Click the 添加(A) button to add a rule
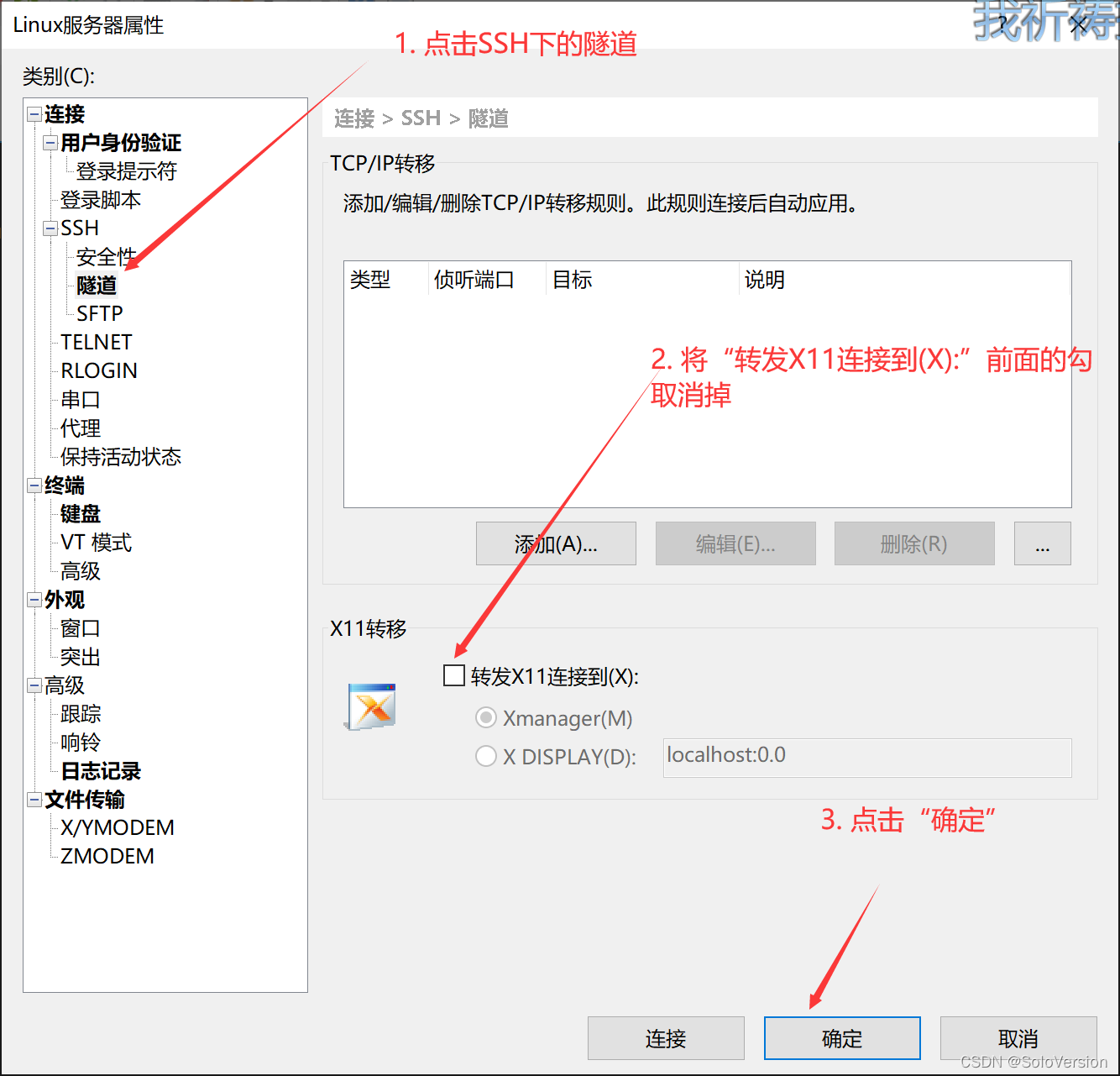 (556, 543)
